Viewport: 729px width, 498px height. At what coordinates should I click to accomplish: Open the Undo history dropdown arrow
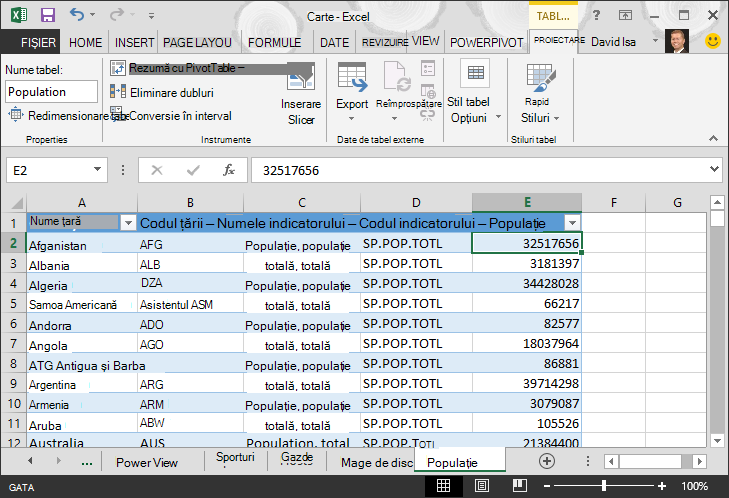coord(93,15)
